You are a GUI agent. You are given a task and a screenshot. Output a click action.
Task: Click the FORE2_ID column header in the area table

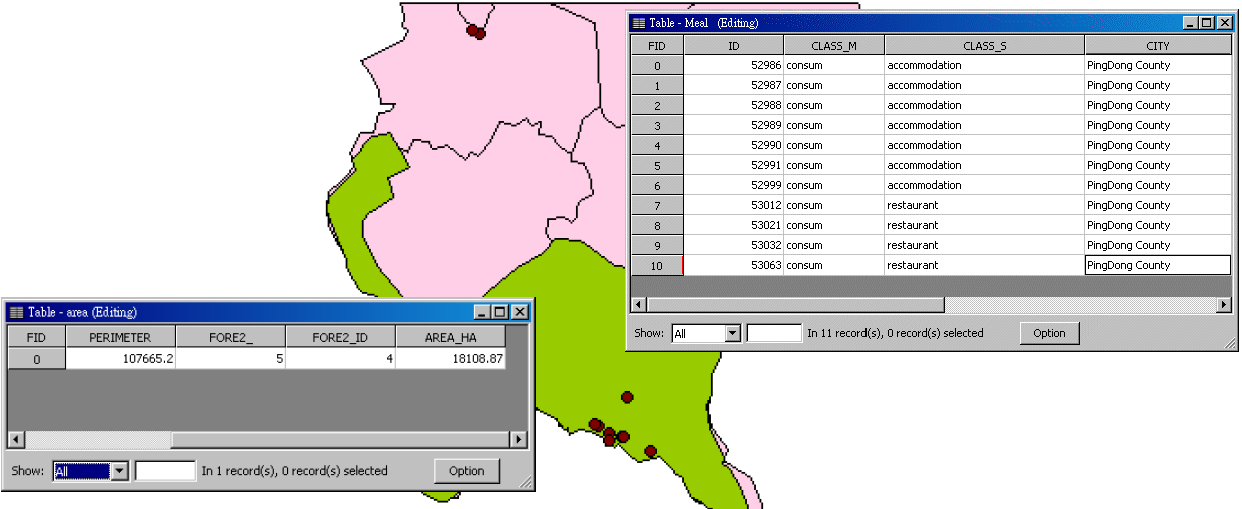pos(340,338)
